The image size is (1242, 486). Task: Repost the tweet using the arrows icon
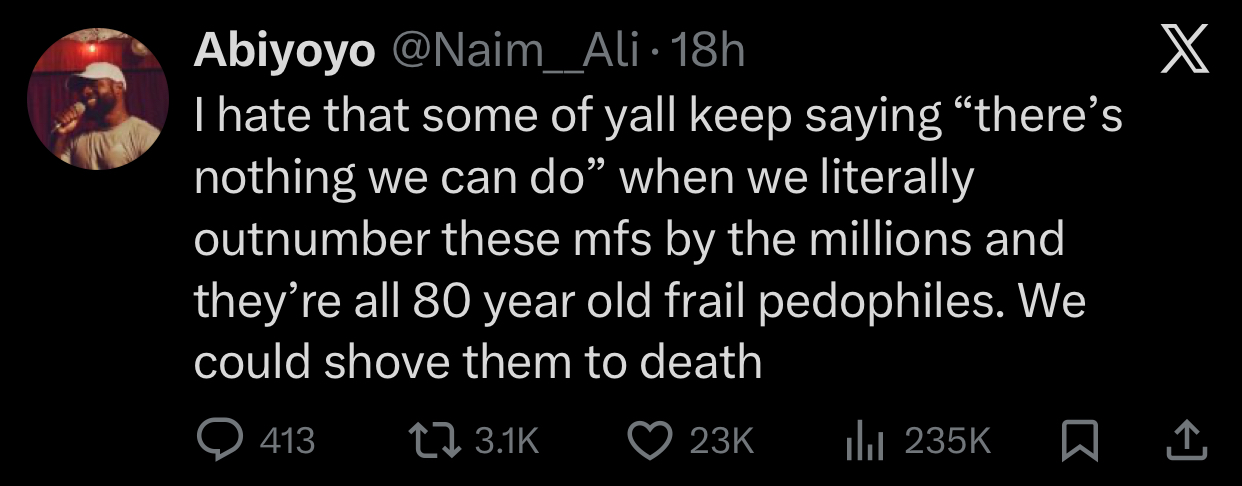434,440
